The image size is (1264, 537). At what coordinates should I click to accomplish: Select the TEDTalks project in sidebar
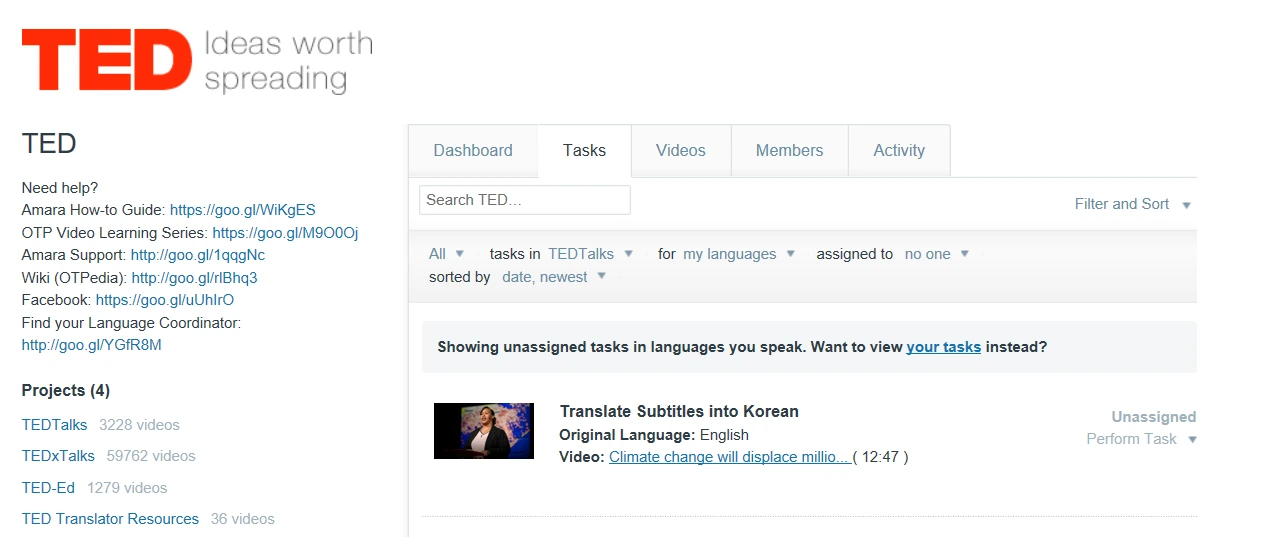point(54,425)
